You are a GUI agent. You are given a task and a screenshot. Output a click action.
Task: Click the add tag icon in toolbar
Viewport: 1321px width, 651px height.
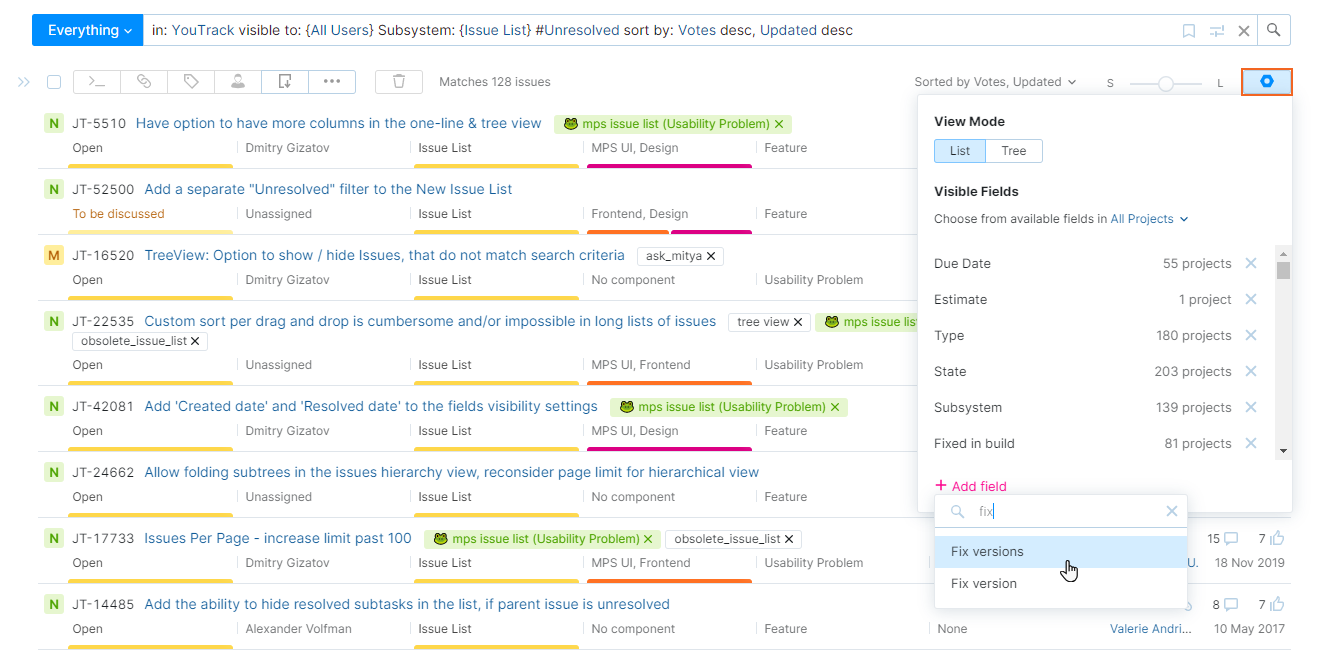click(191, 82)
